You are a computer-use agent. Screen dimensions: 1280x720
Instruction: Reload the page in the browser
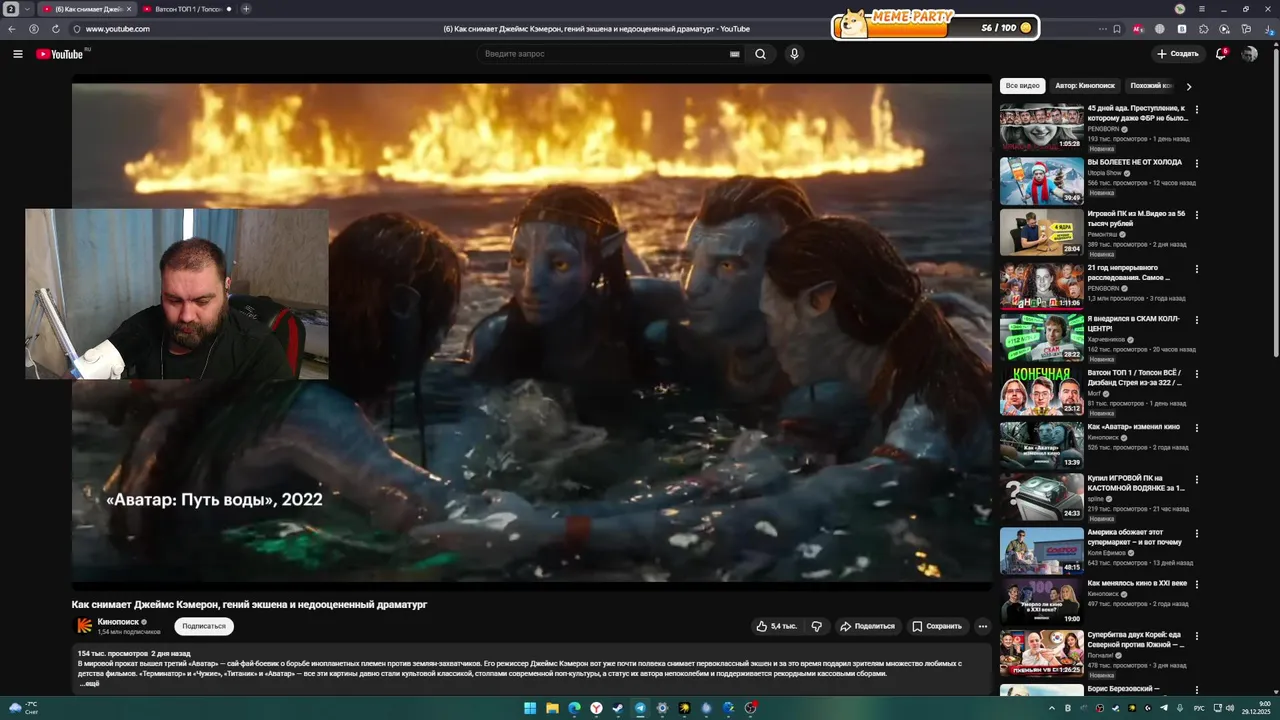point(56,29)
